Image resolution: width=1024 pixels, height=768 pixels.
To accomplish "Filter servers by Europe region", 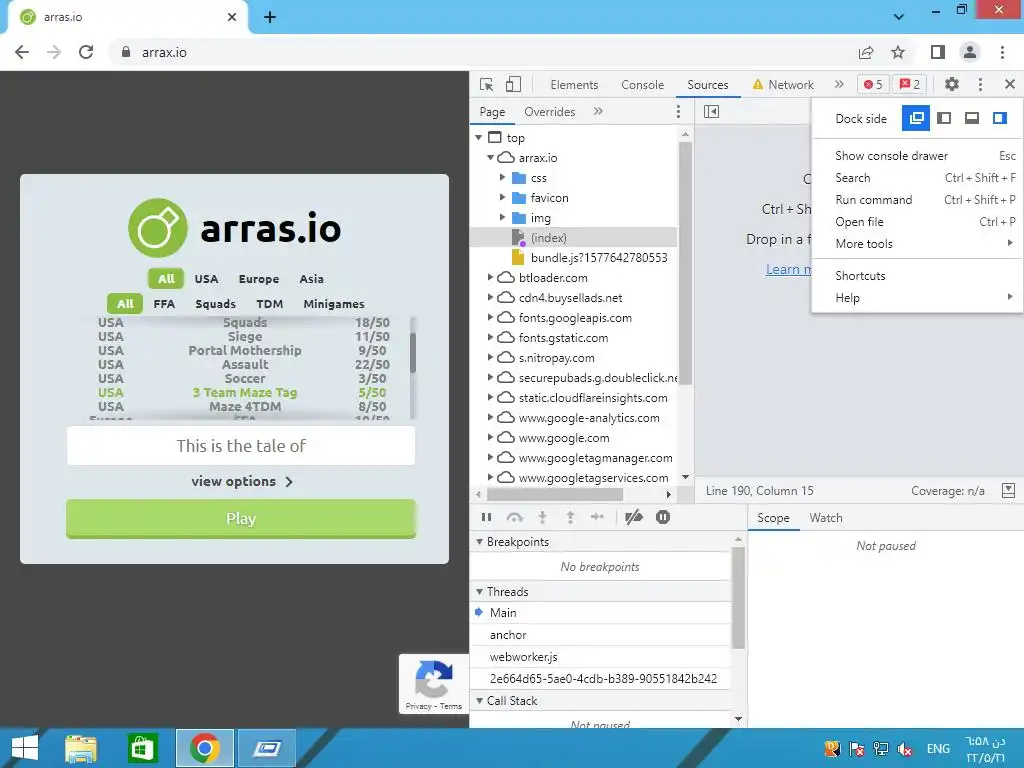I will pos(259,279).
